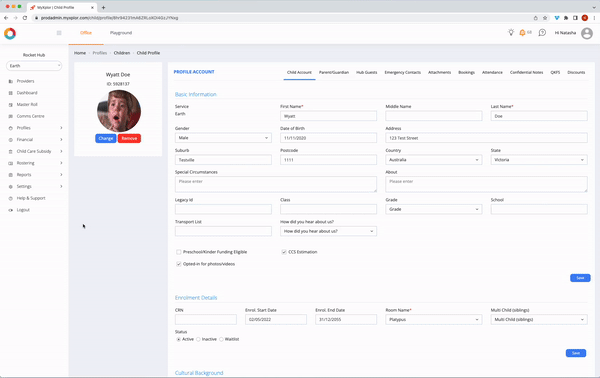Open the Discounts tab
Screen dimensions: 600x378
(576, 72)
